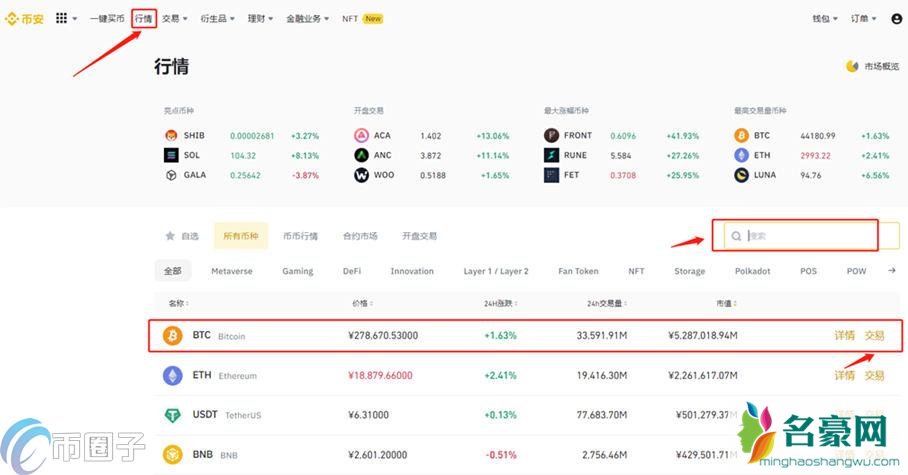Expand the 交易 dropdown menu
The width and height of the screenshot is (908, 475).
[x=175, y=18]
